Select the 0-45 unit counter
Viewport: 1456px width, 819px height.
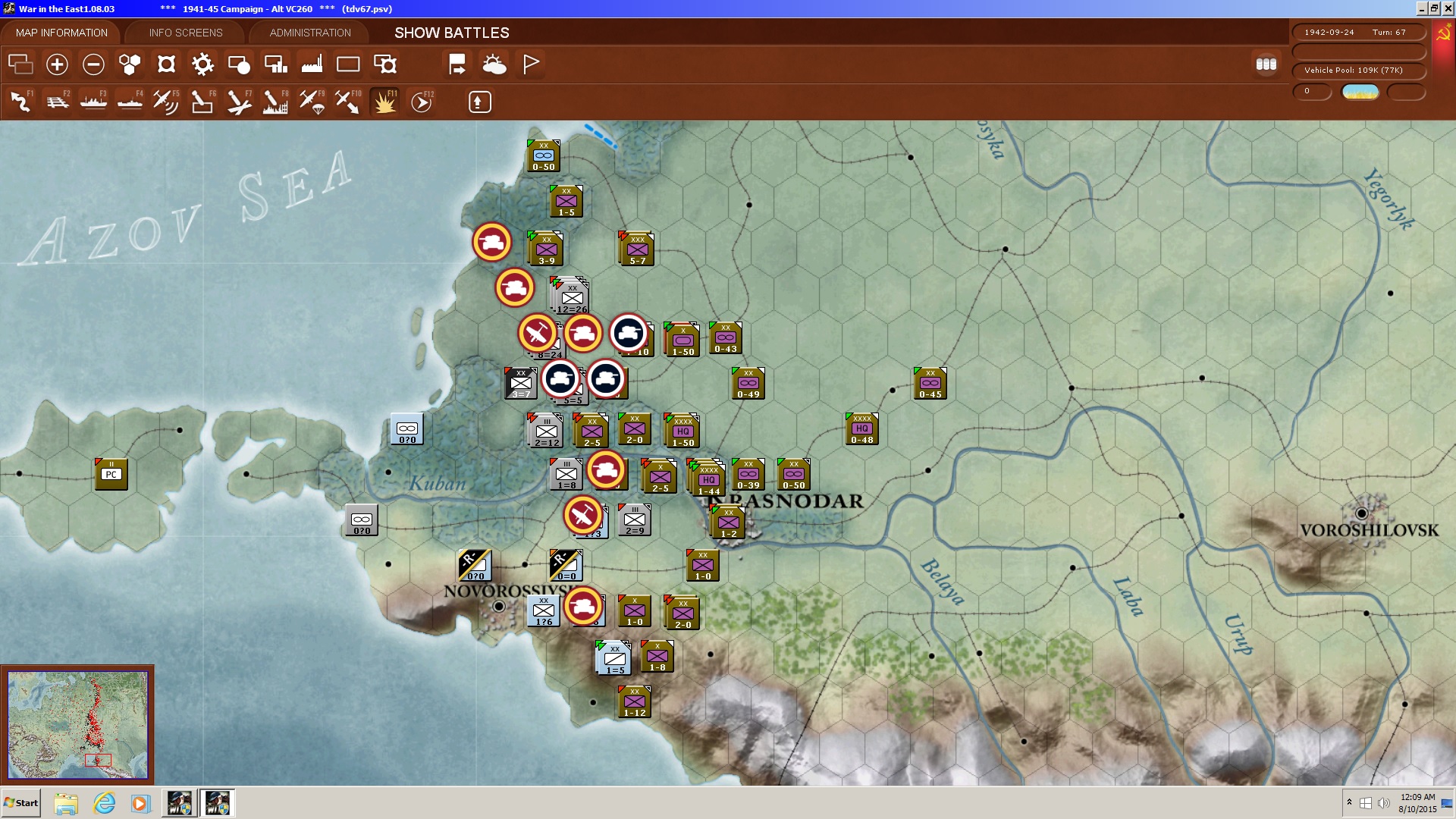point(930,383)
